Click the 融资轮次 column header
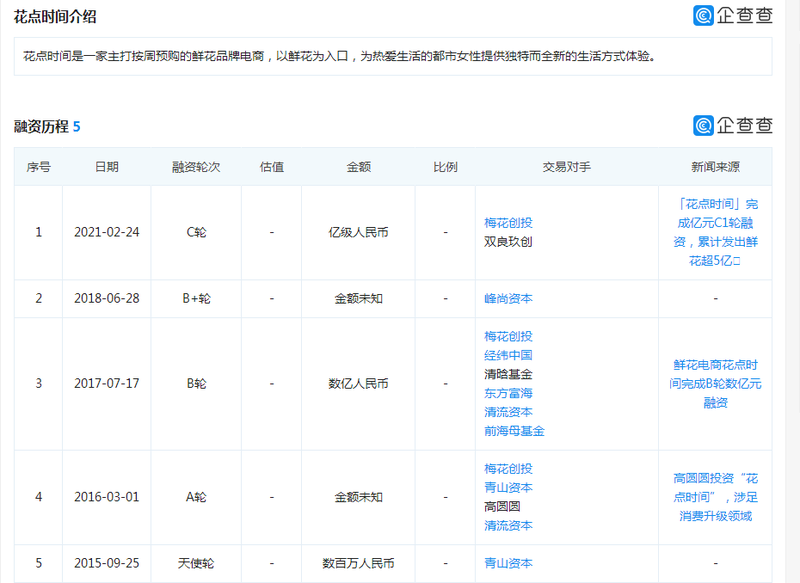This screenshot has height=583, width=800. [196, 167]
